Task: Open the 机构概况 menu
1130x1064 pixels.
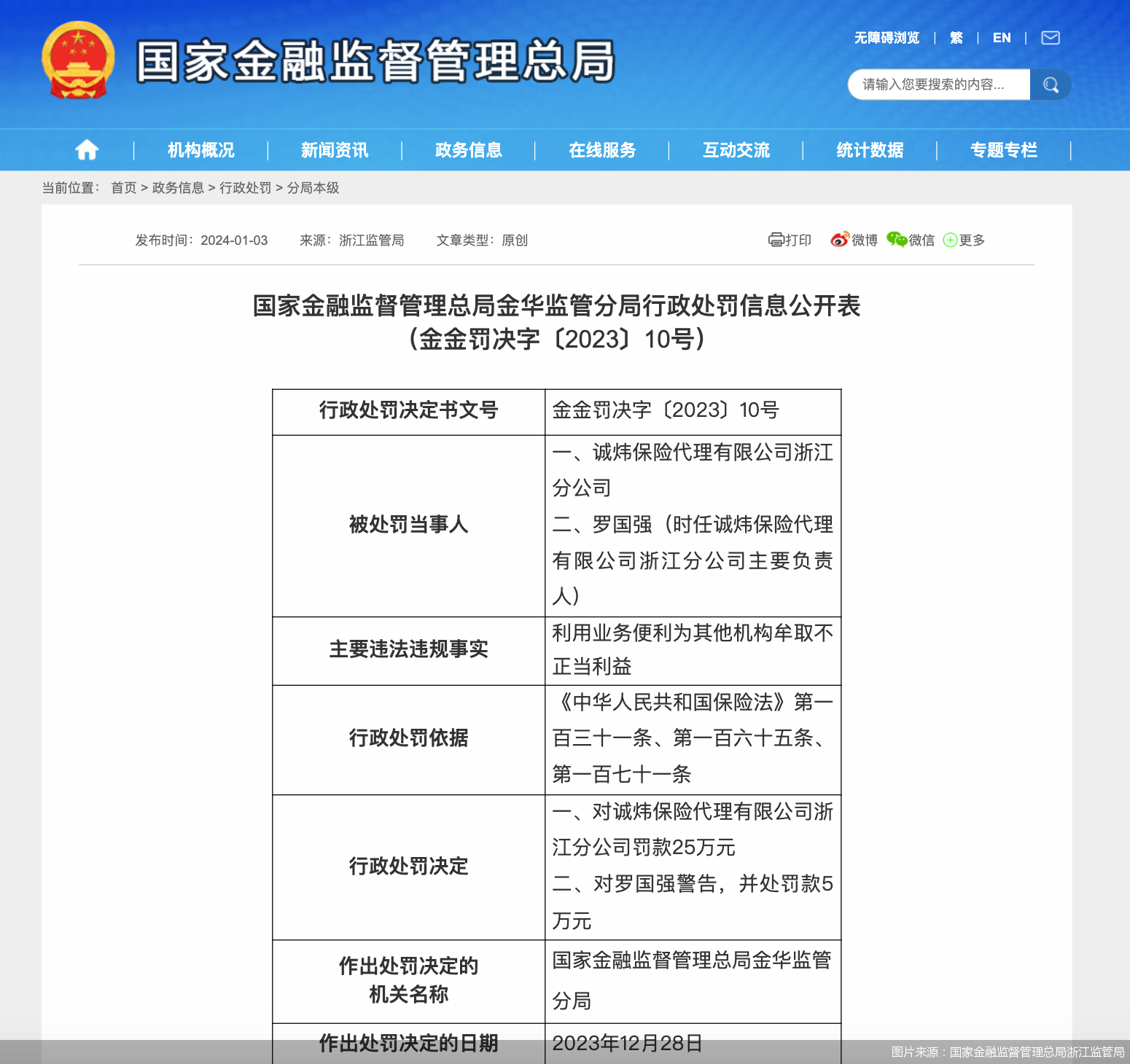Action: (201, 150)
